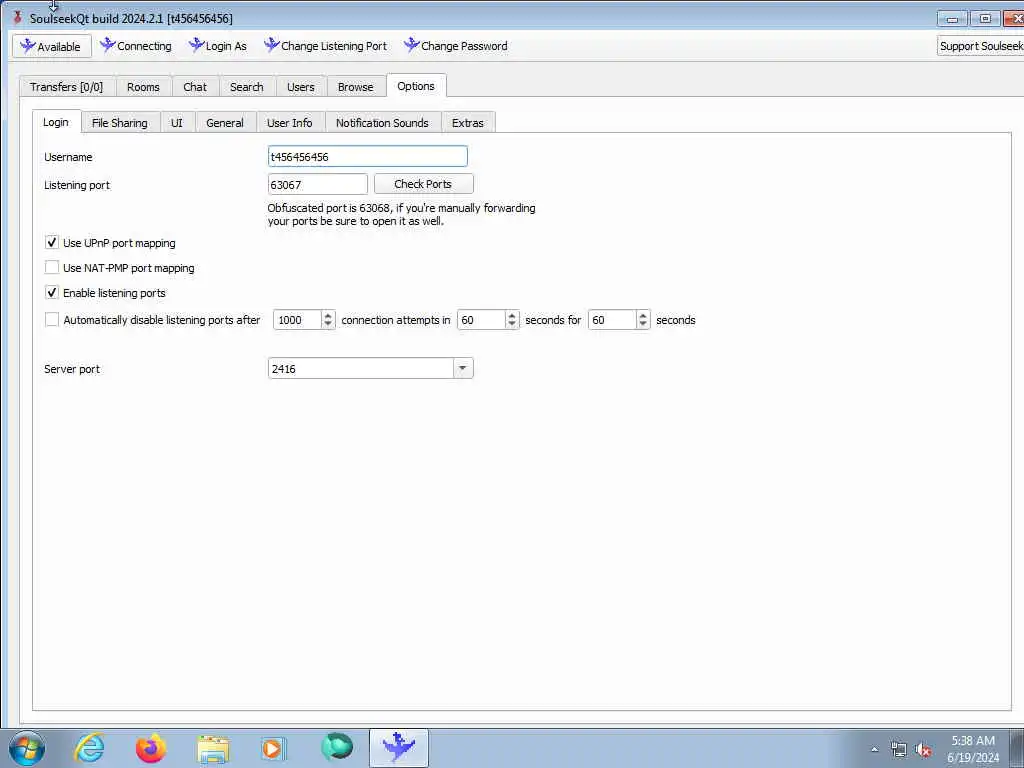
Task: Expand the Server port dropdown arrow
Action: click(x=462, y=368)
